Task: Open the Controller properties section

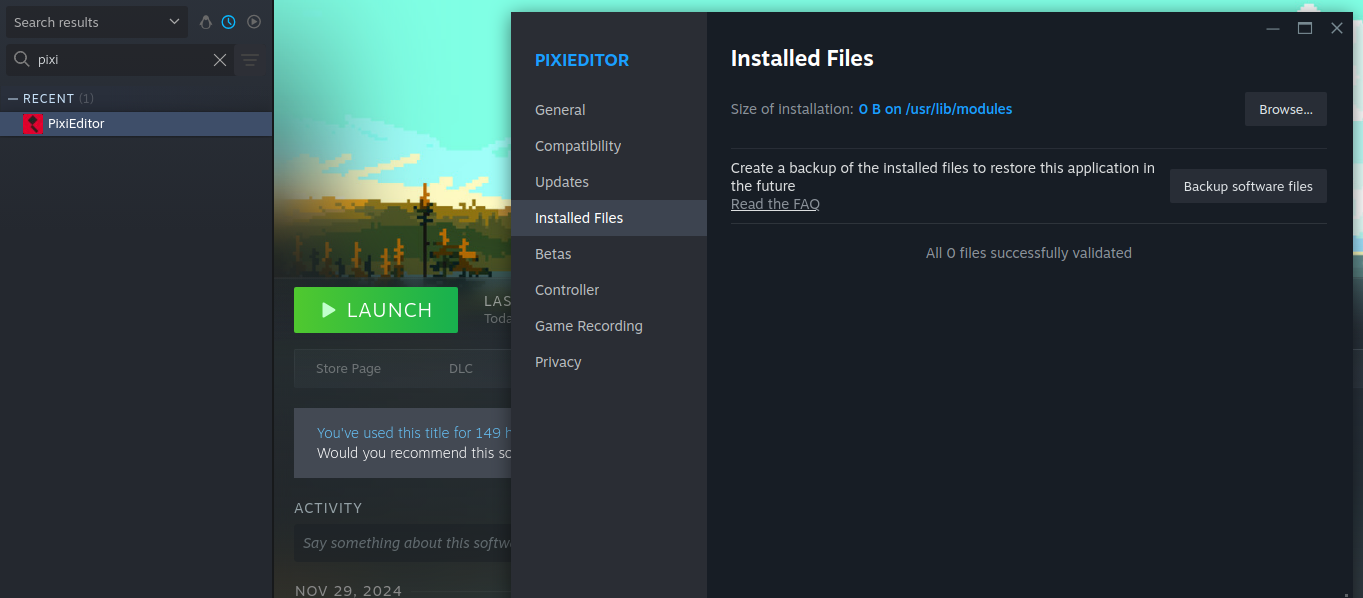Action: point(609,290)
